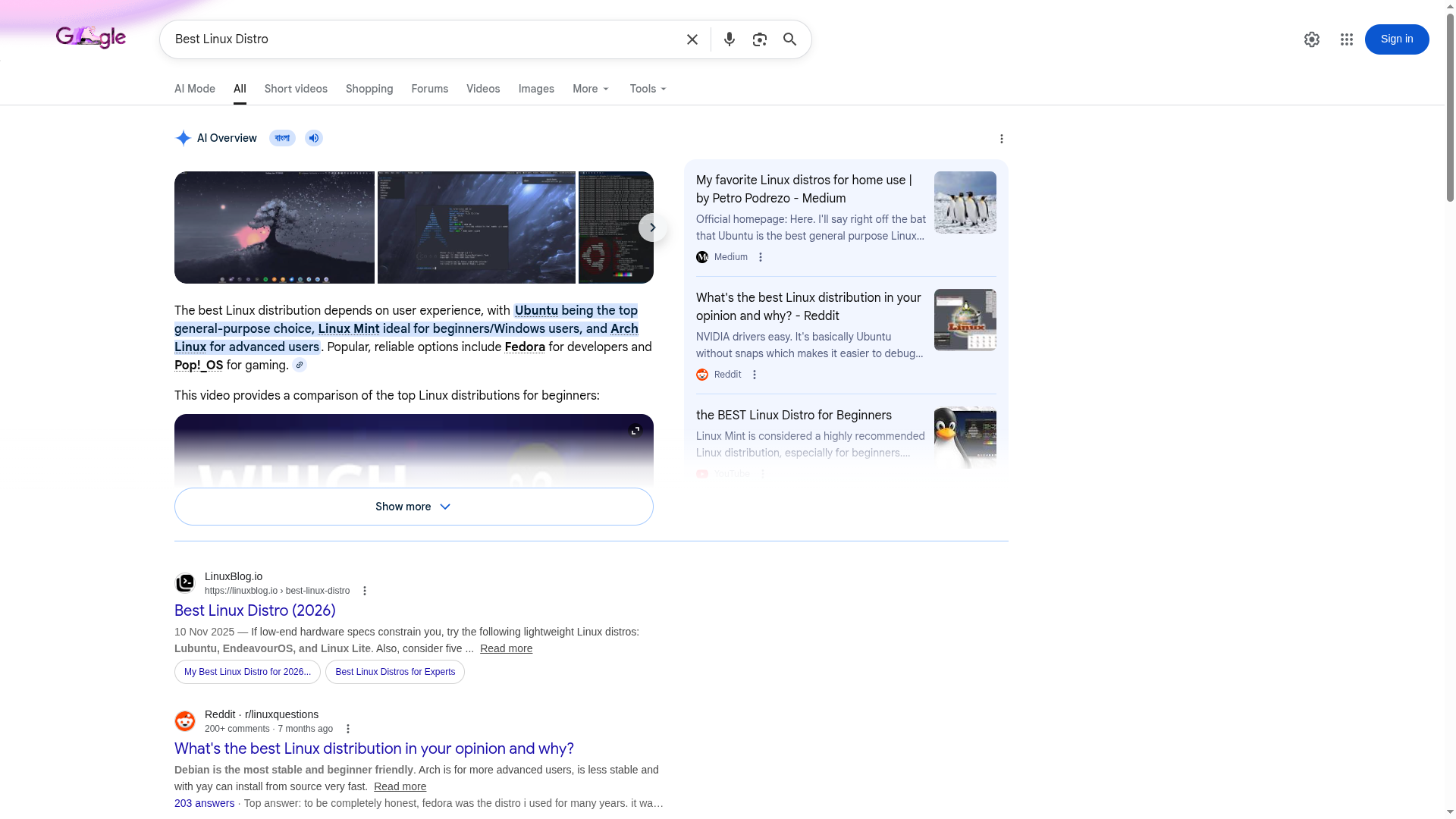Open quick settings gear
The width and height of the screenshot is (1456, 819).
click(x=1312, y=39)
